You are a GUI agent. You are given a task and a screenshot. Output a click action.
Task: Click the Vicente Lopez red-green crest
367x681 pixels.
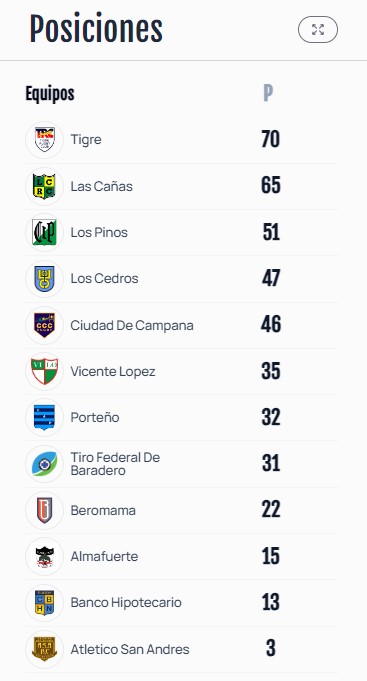coord(44,371)
